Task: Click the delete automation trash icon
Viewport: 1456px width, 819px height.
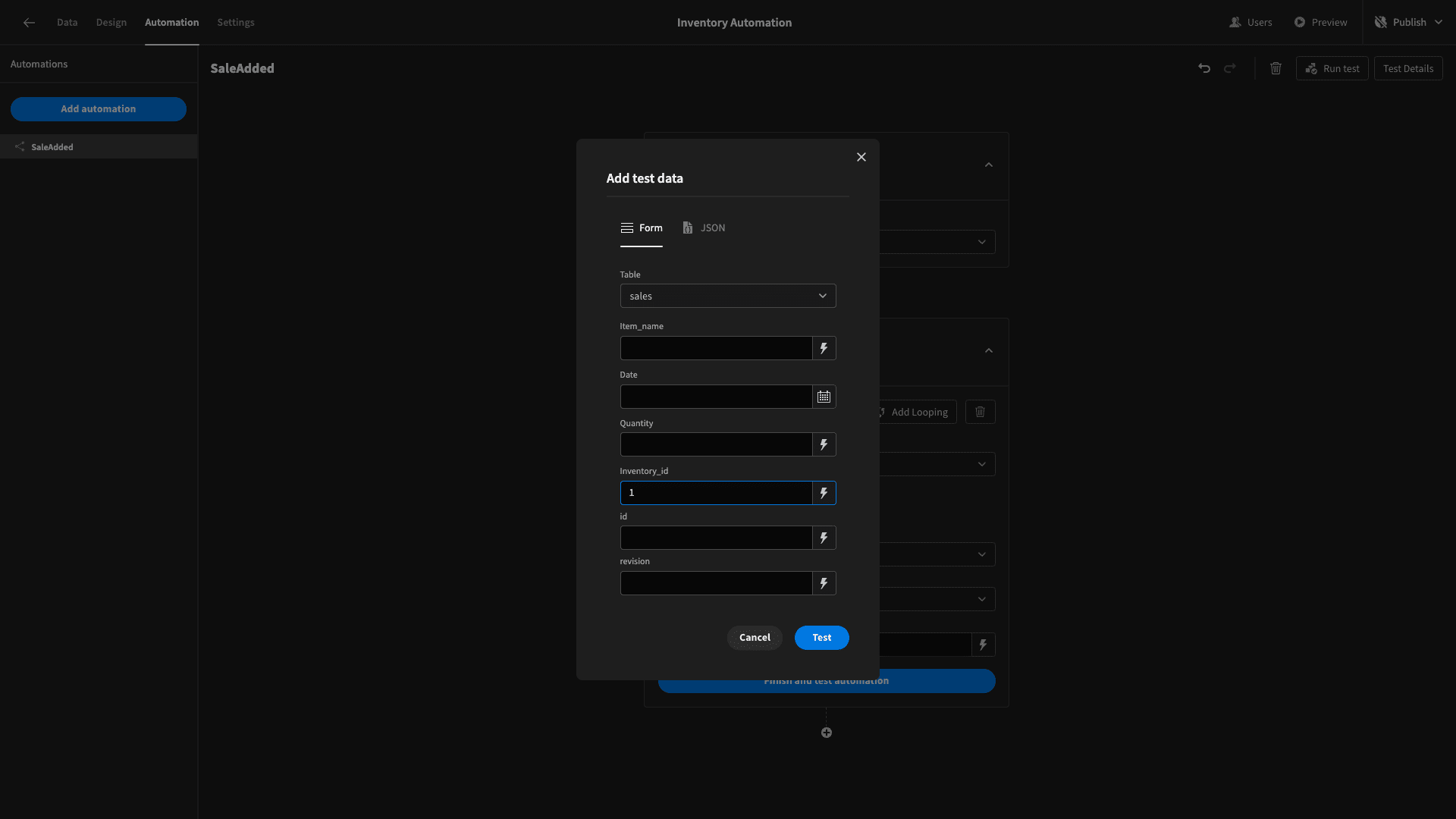Action: 1276,68
